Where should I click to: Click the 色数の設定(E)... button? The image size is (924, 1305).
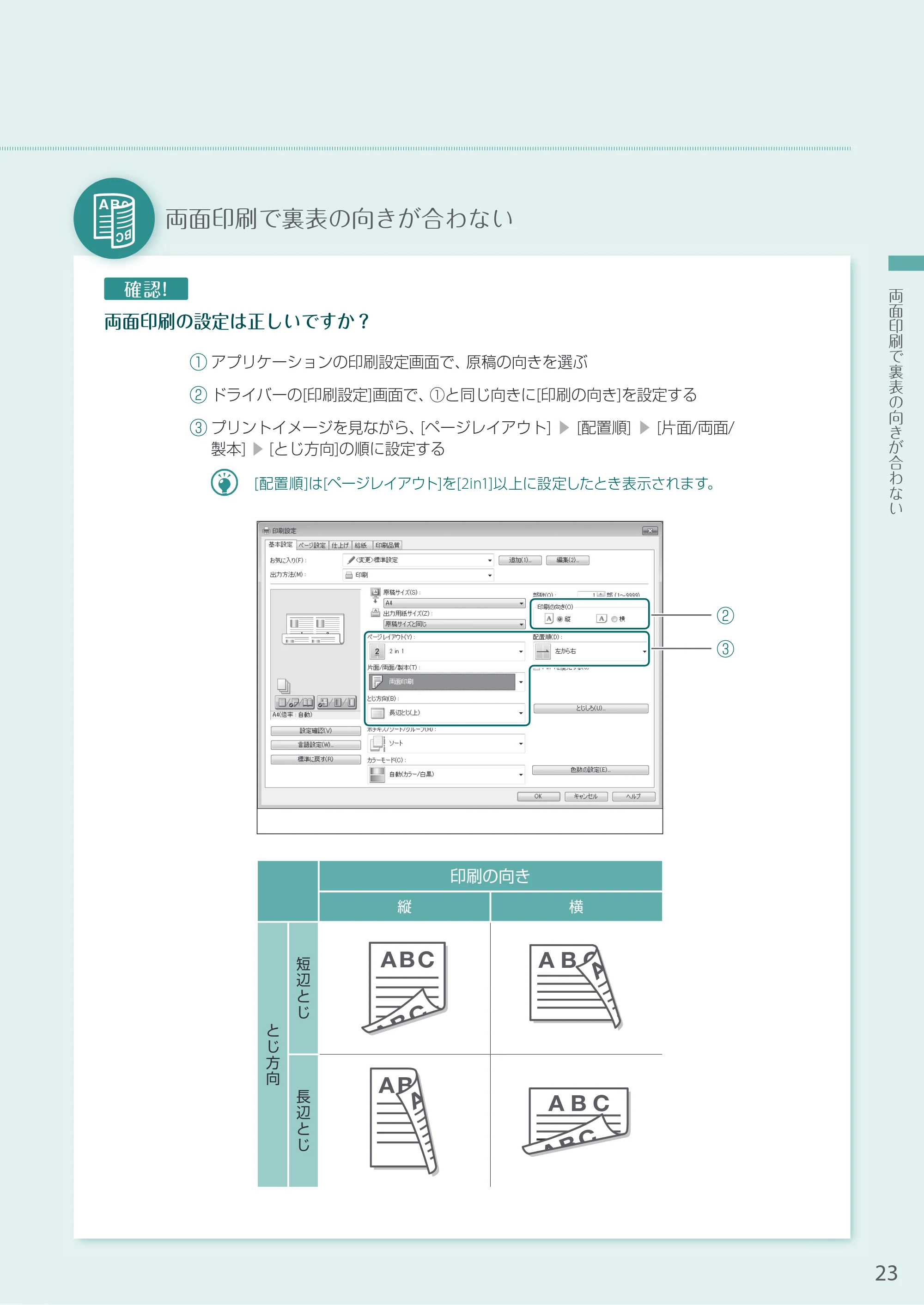[x=590, y=770]
